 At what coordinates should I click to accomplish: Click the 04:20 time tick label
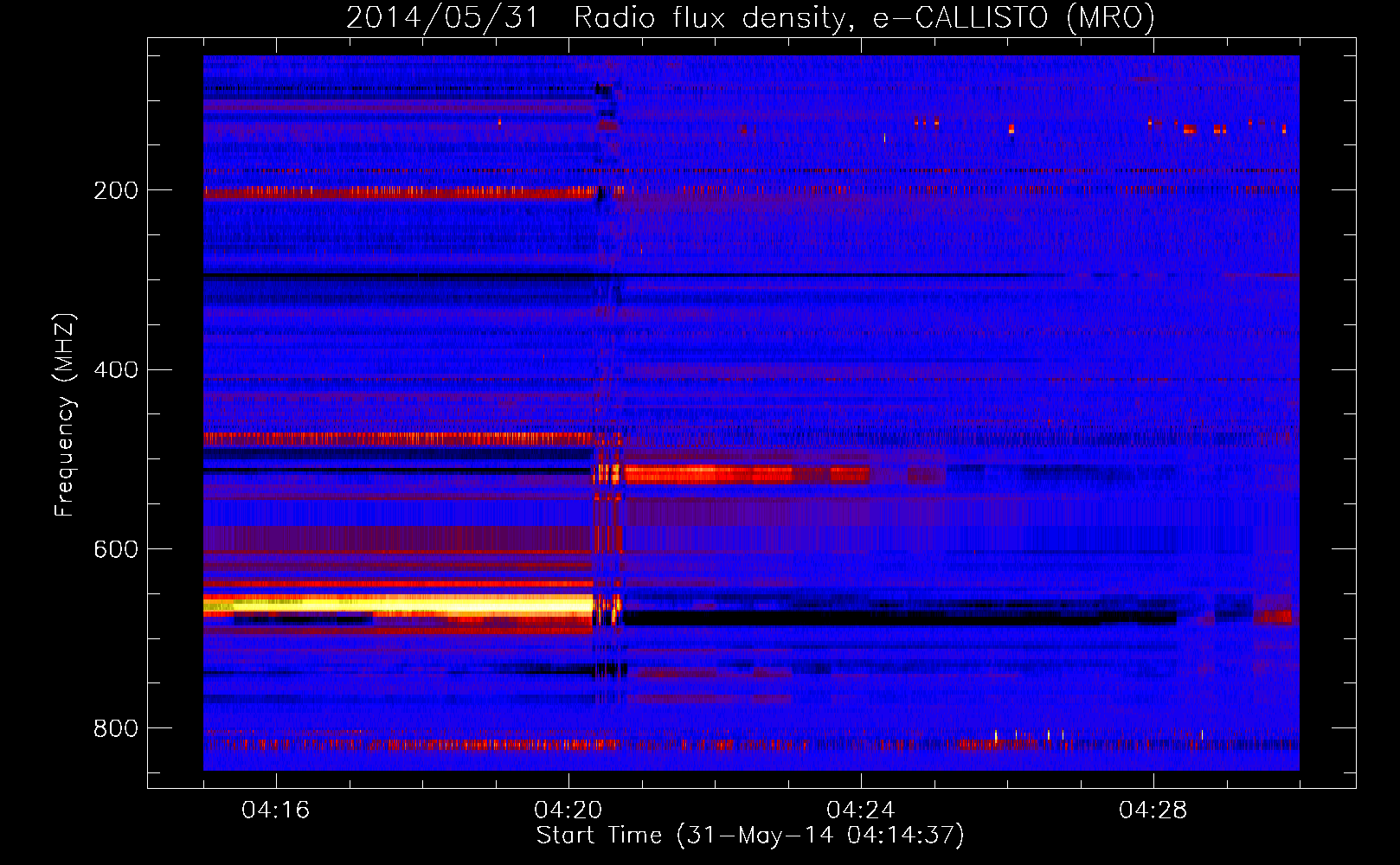pos(568,811)
